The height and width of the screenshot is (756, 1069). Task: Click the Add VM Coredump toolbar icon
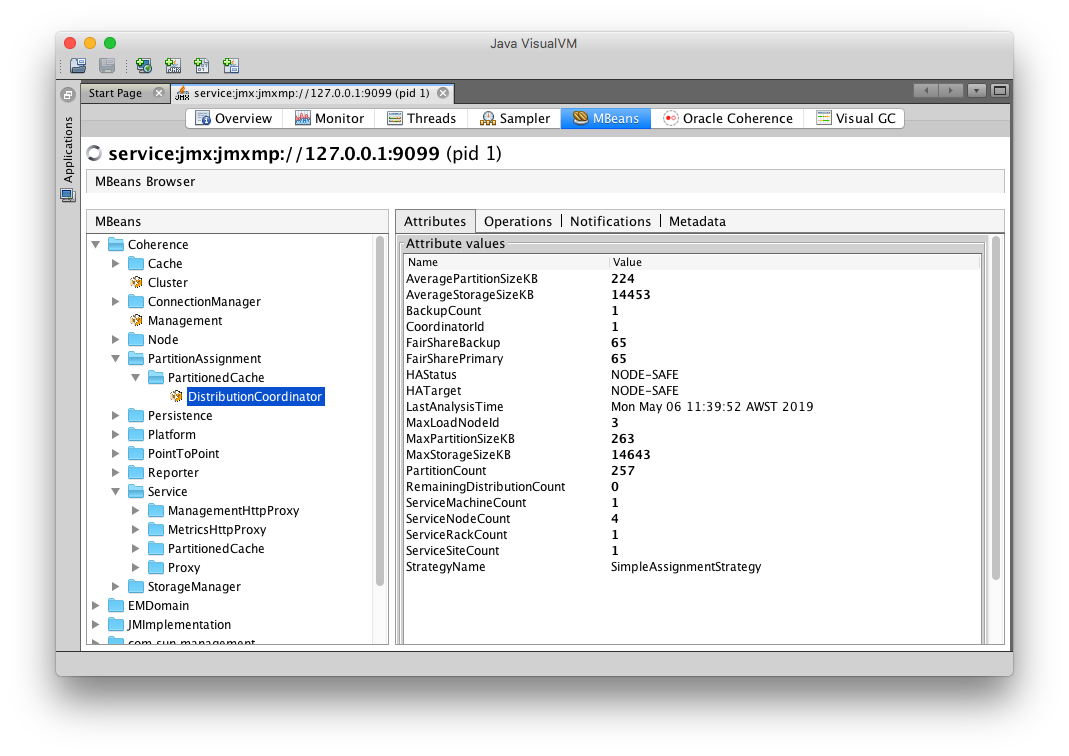click(202, 65)
